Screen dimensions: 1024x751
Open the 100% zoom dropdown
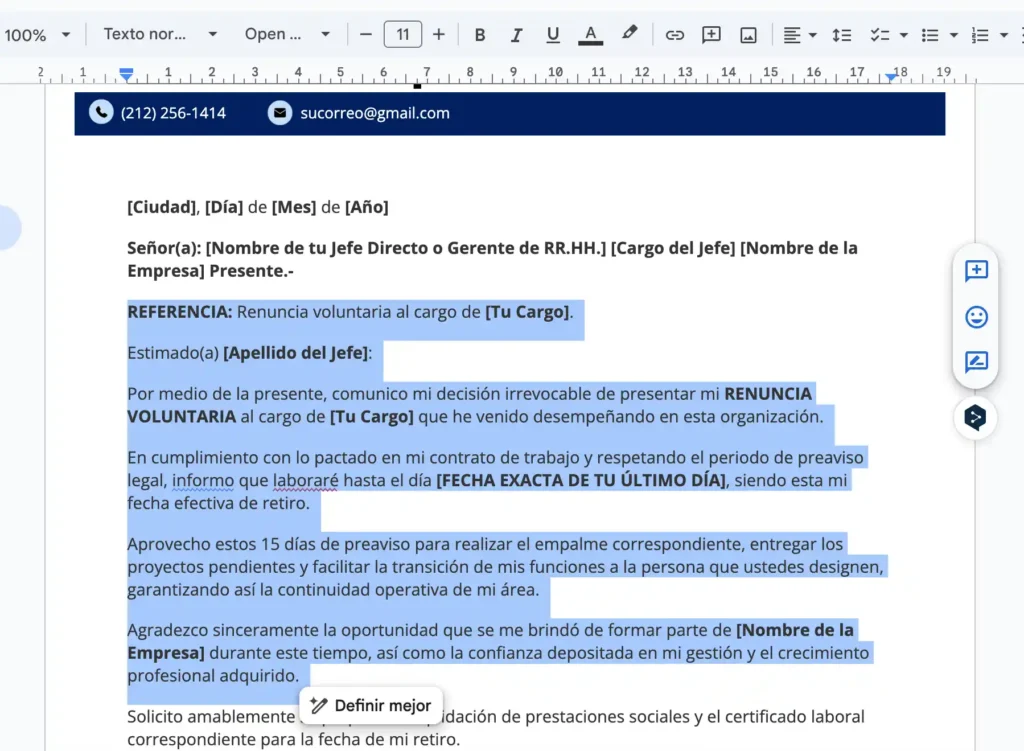click(x=38, y=35)
